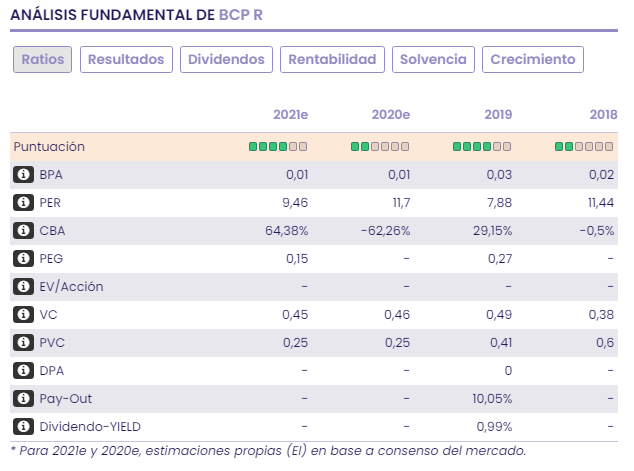Click the EV/Acción info icon
Image resolution: width=634 pixels, height=471 pixels.
[x=23, y=287]
